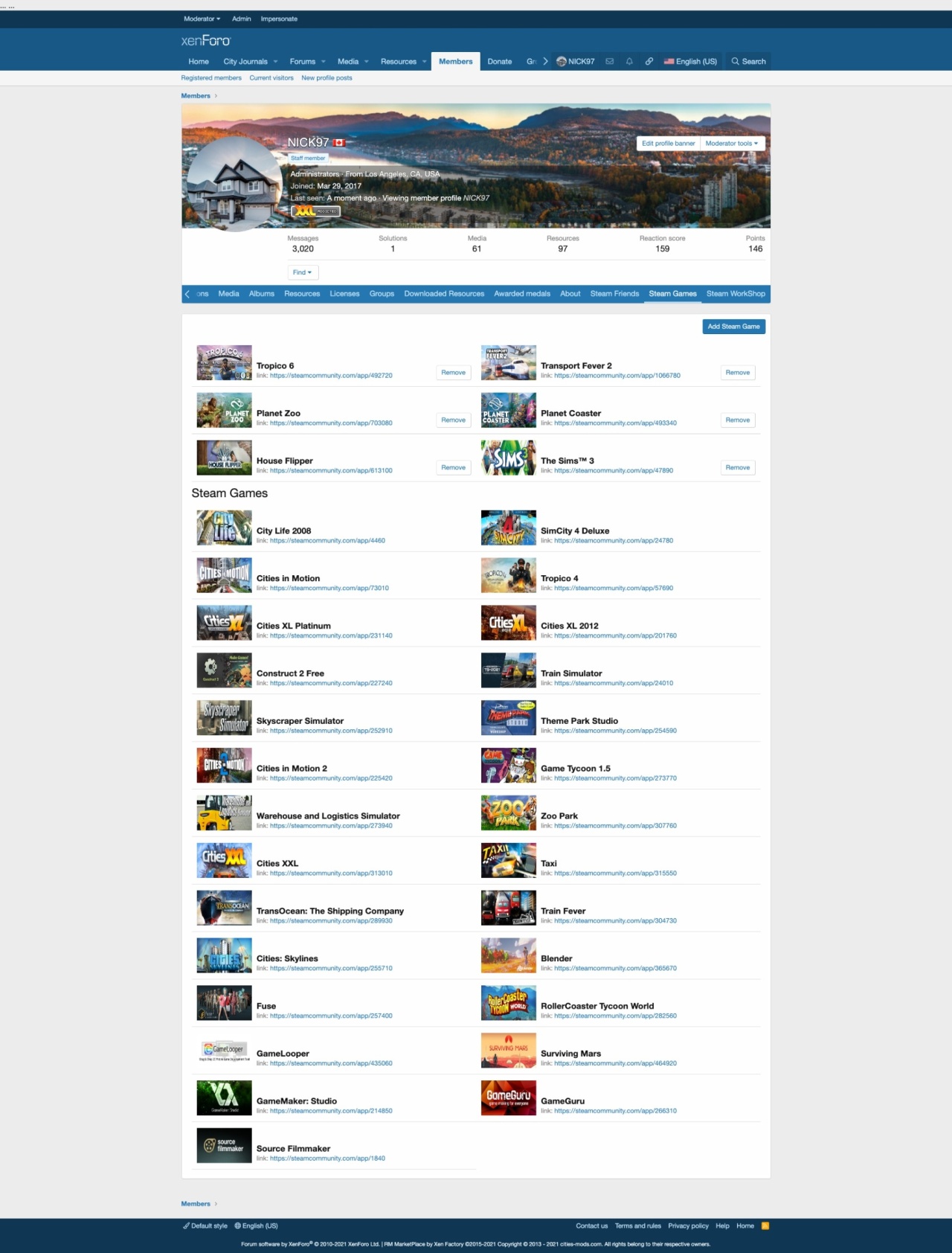The image size is (952, 1253).
Task: Open the Find dropdown
Action: (x=303, y=272)
